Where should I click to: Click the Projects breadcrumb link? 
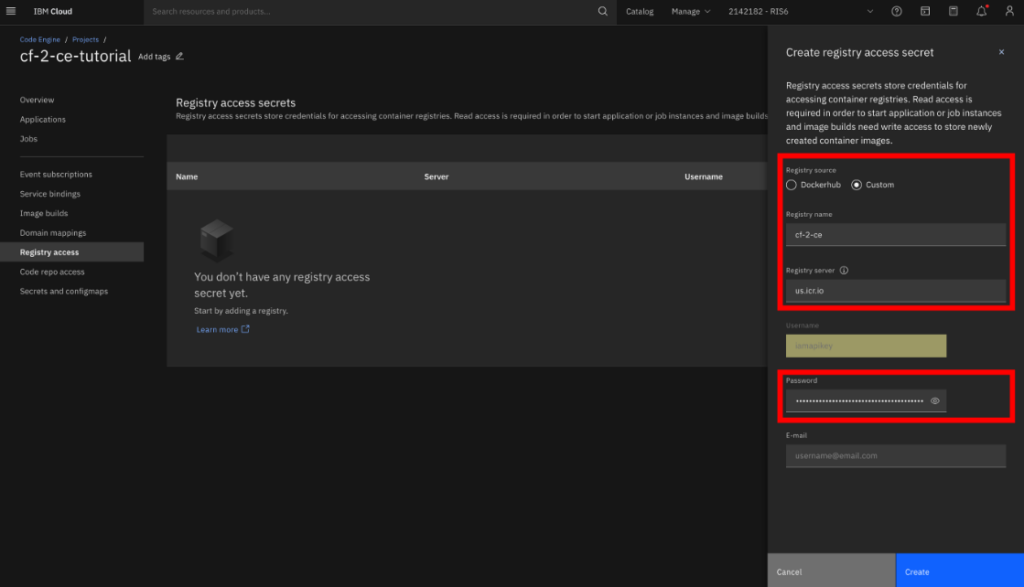coord(86,39)
